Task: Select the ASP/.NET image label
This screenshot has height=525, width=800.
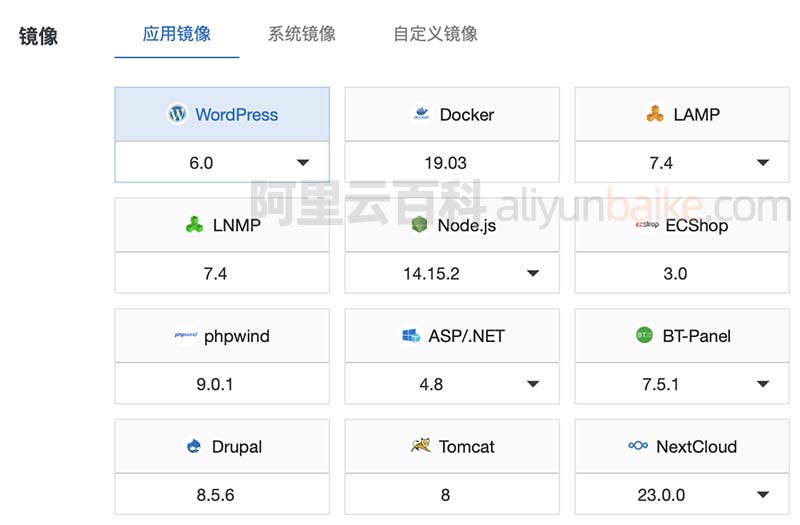Action: 466,336
